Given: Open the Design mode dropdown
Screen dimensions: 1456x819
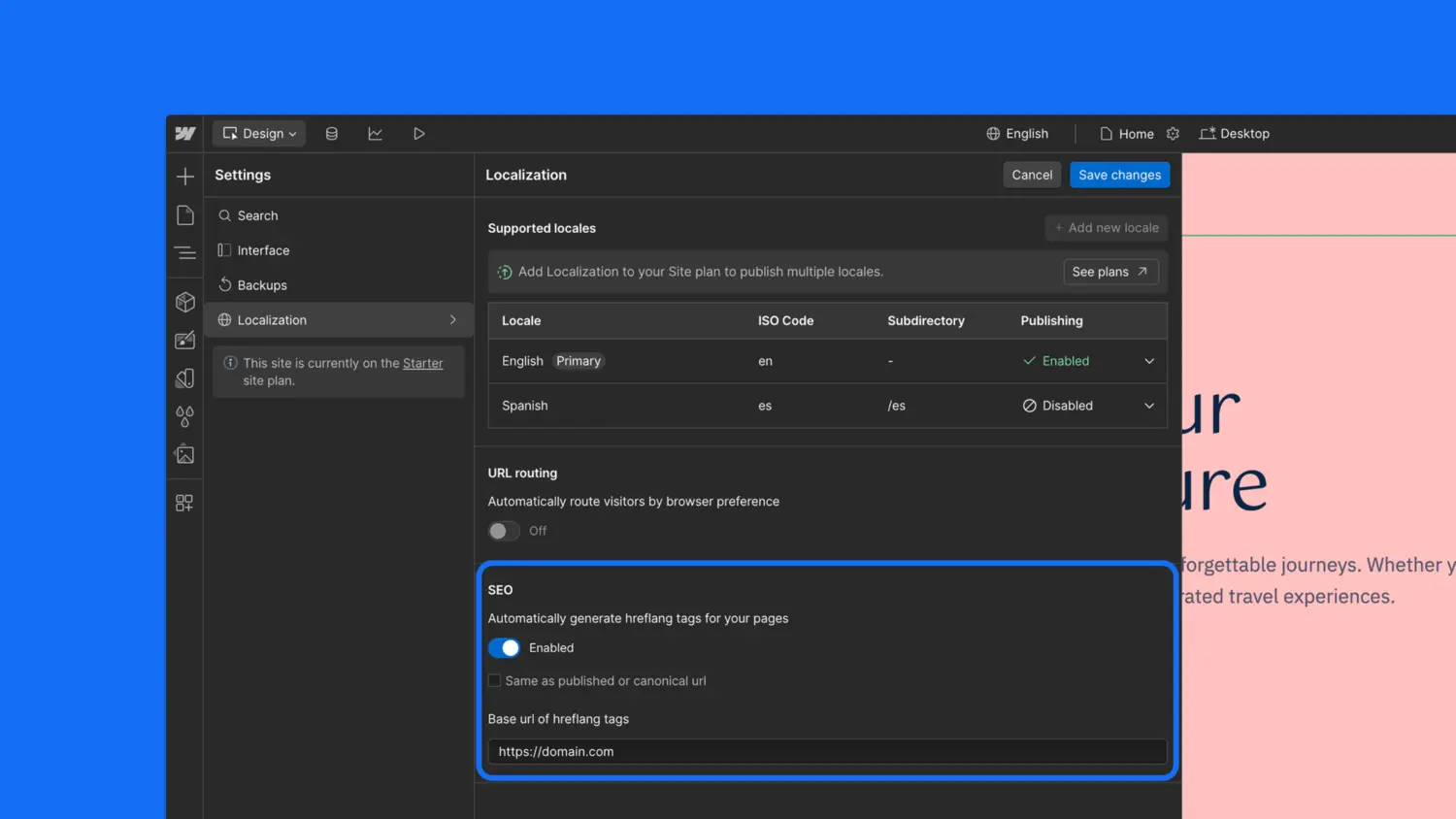Looking at the screenshot, I should pos(259,134).
